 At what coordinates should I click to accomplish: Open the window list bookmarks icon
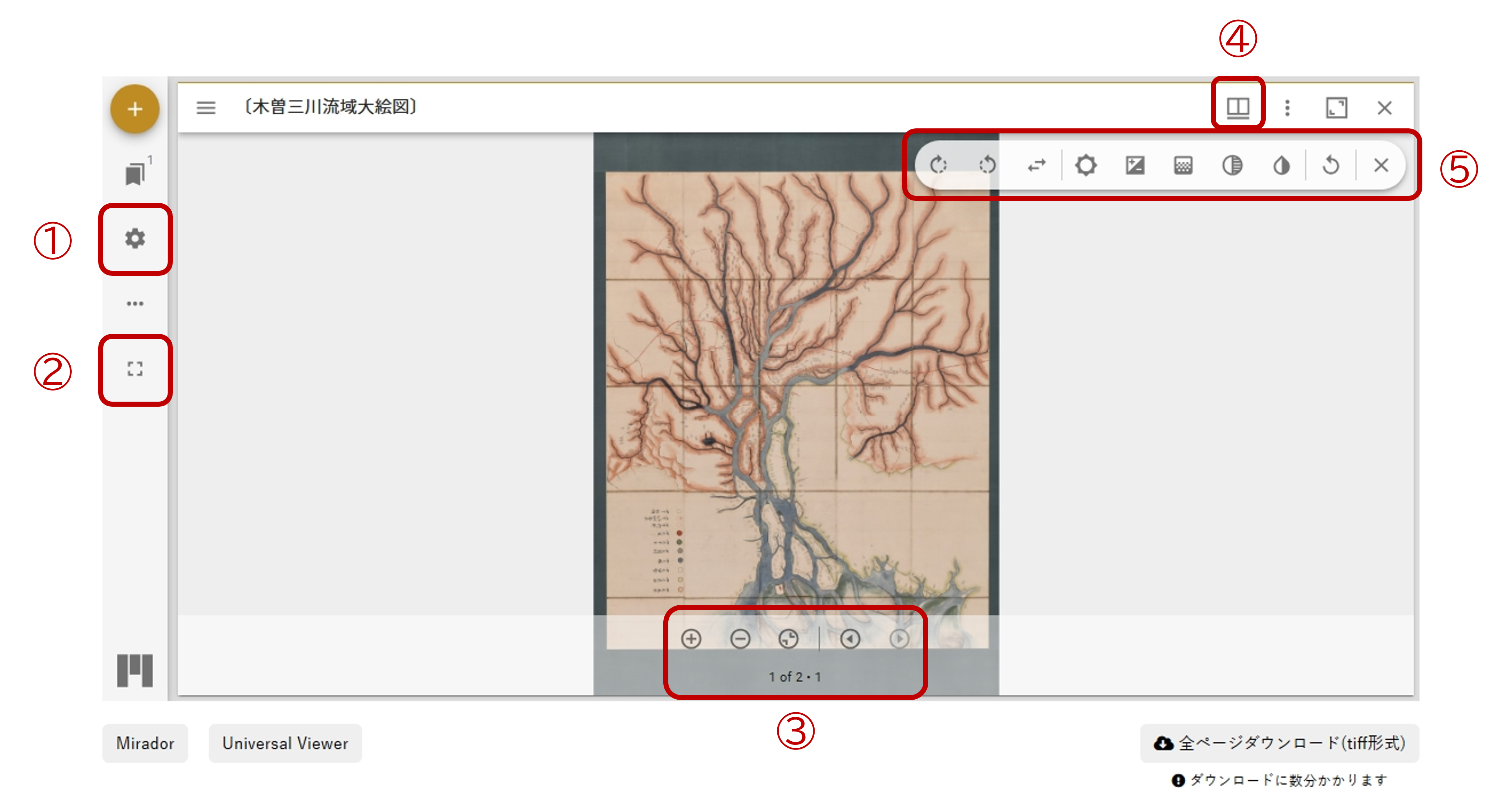(x=136, y=174)
